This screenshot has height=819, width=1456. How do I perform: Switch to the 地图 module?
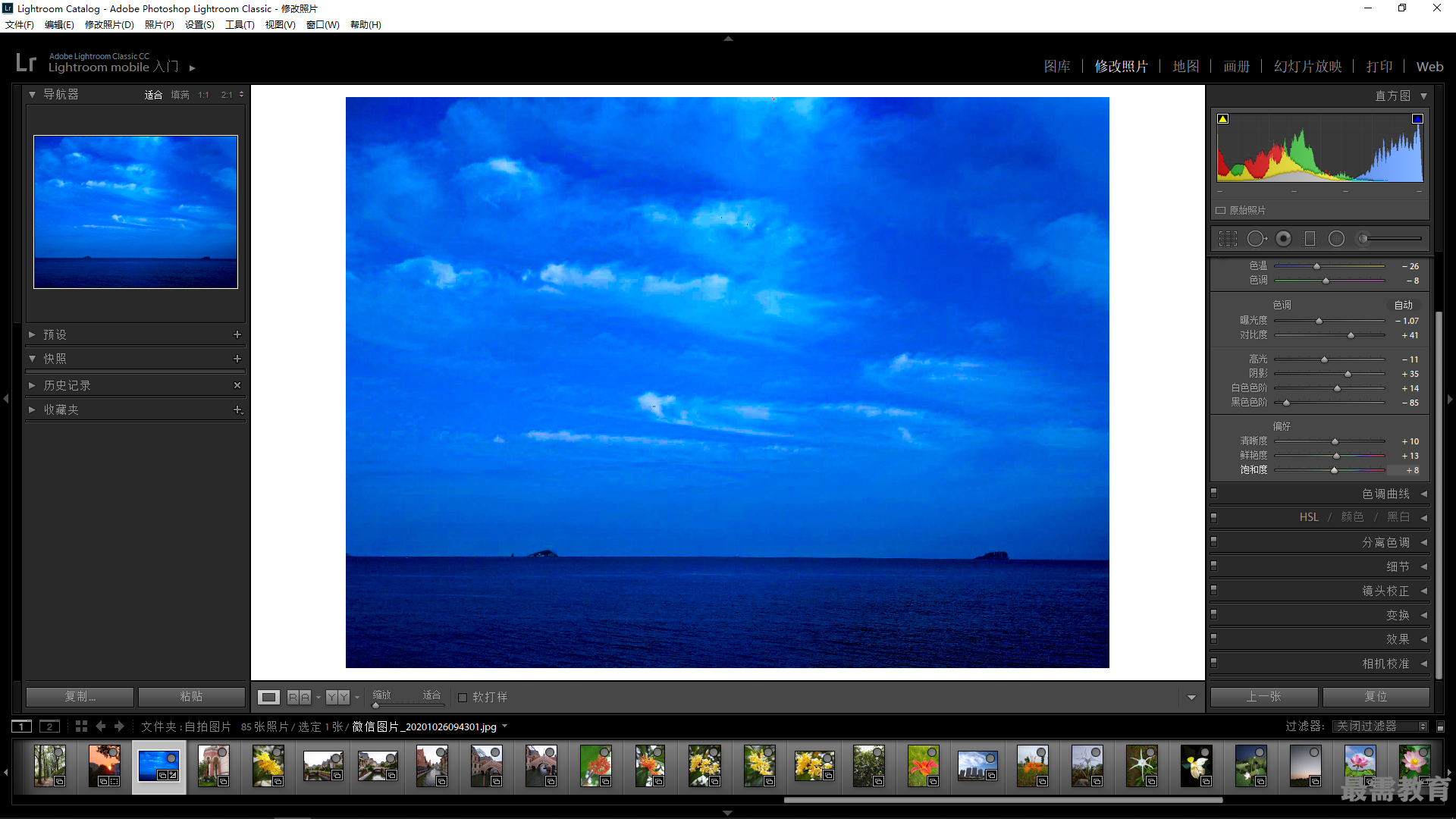[x=1186, y=67]
